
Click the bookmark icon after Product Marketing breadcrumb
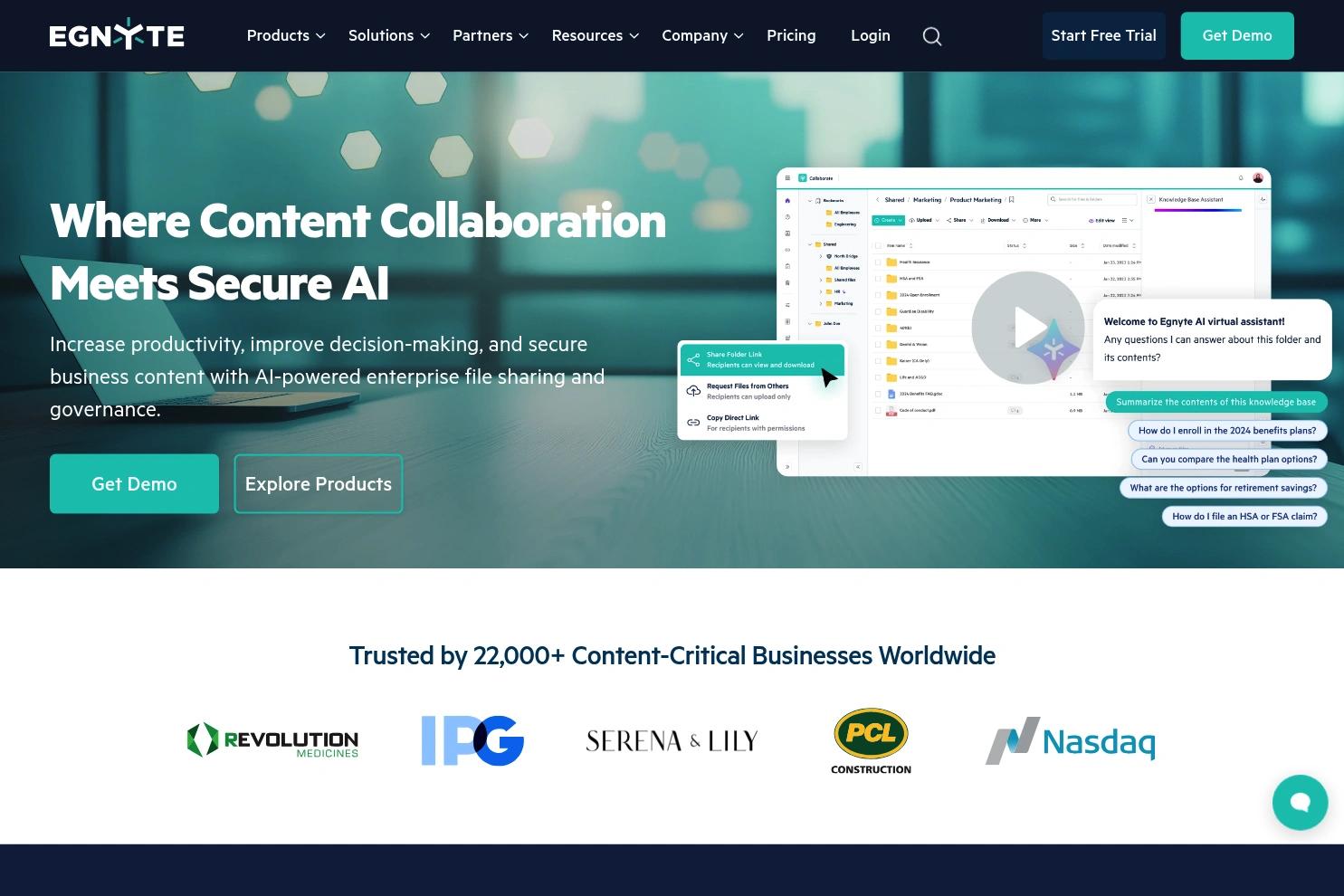pos(1012,200)
